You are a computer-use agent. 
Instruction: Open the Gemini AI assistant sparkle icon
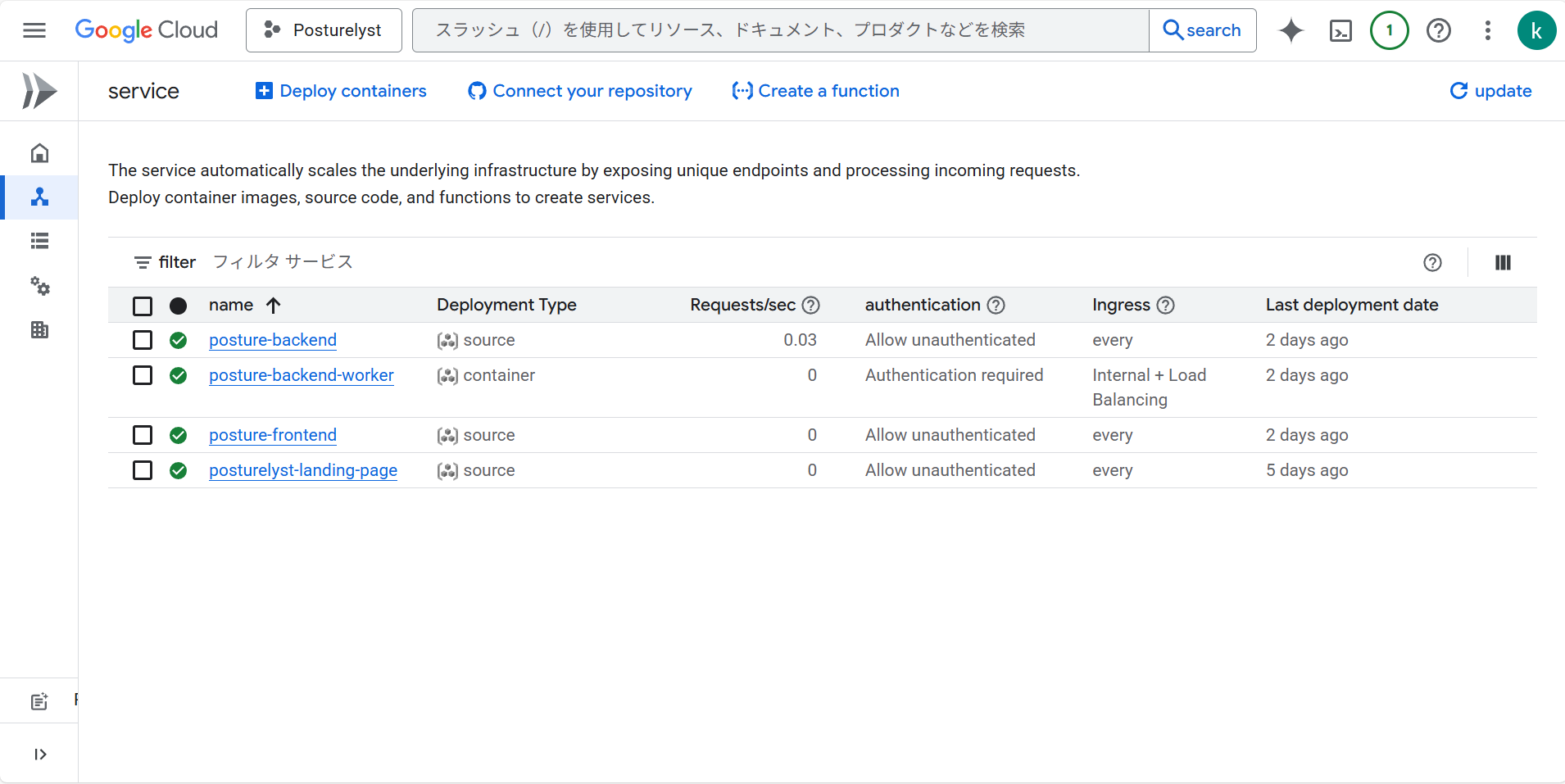pos(1291,30)
